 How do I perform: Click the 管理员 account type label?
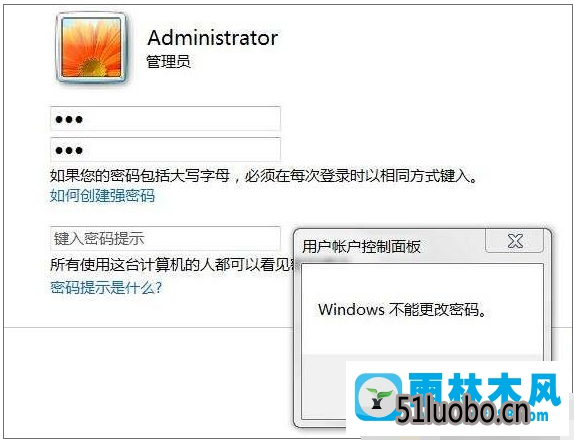pos(168,61)
